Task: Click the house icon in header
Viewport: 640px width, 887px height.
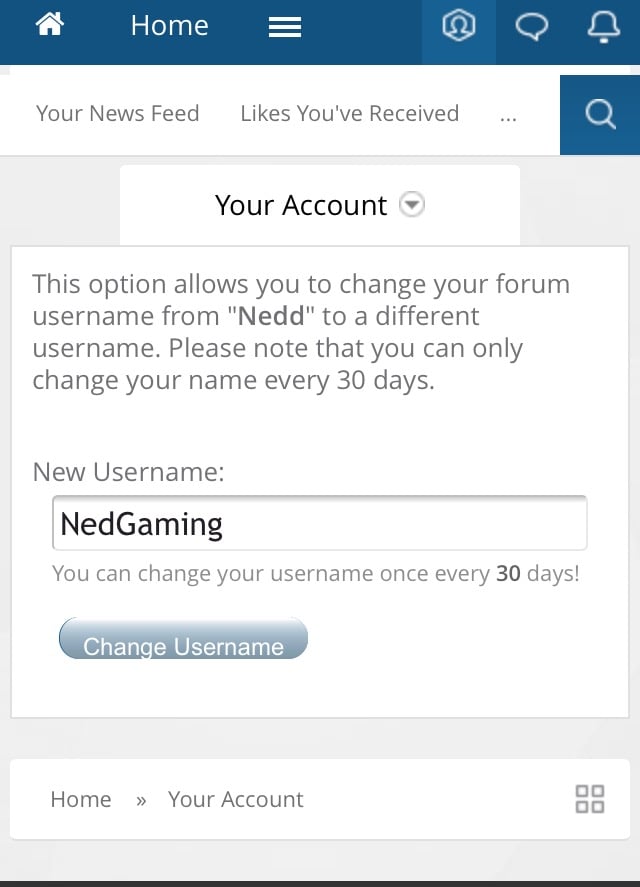Action: click(x=50, y=24)
